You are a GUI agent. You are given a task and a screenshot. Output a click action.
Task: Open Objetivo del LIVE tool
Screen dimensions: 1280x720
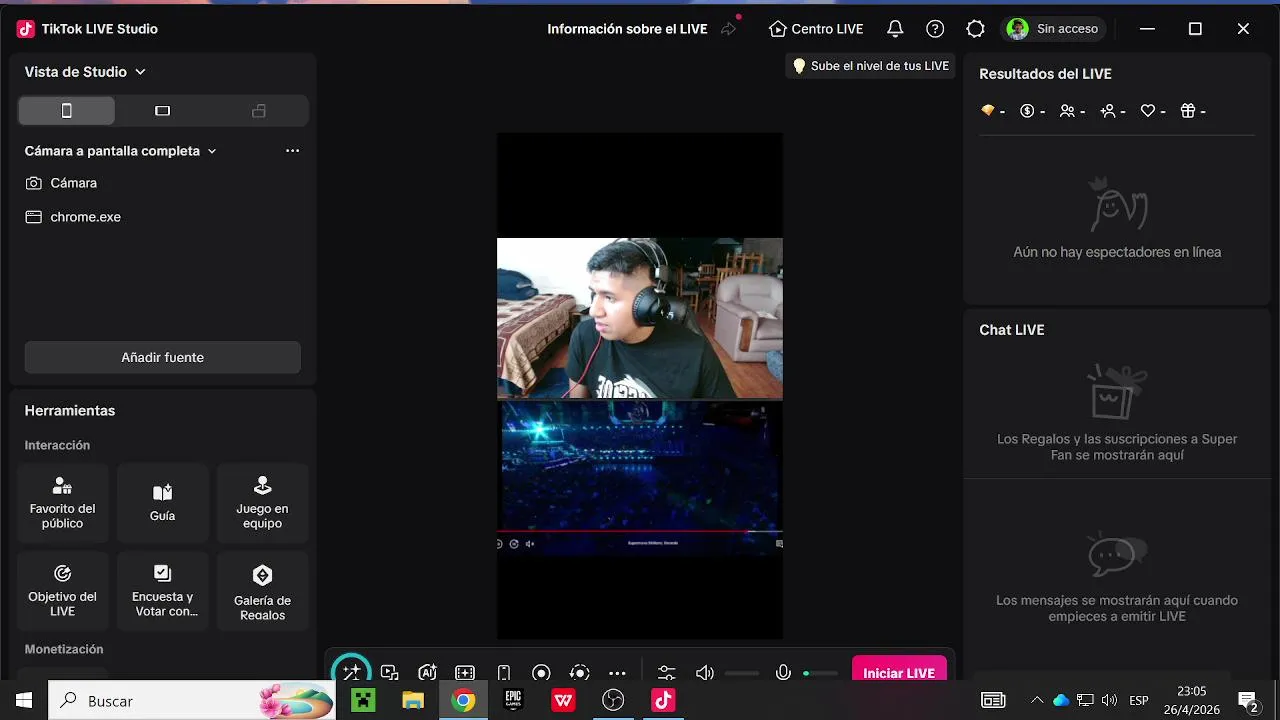click(63, 591)
